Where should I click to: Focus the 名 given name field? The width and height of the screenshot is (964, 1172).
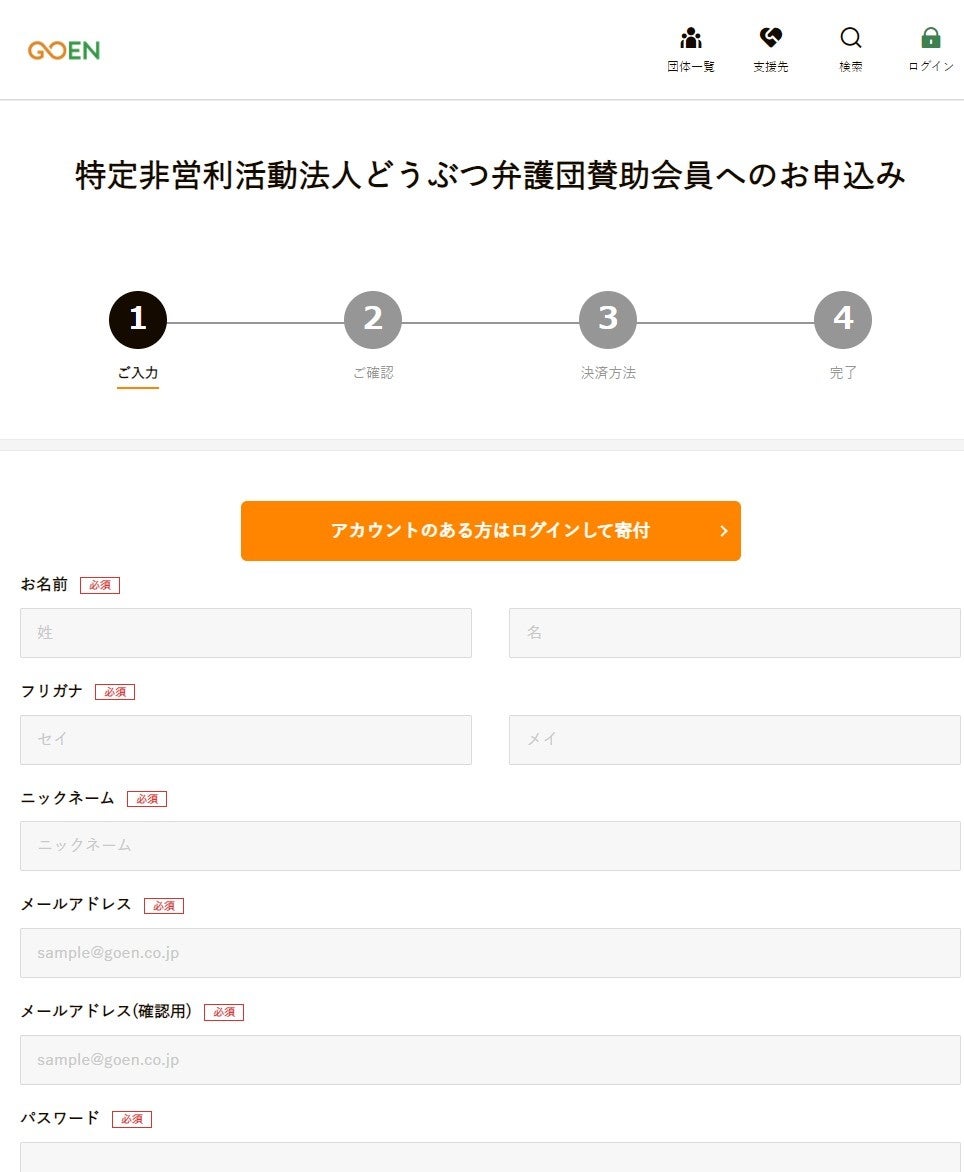pyautogui.click(x=734, y=633)
